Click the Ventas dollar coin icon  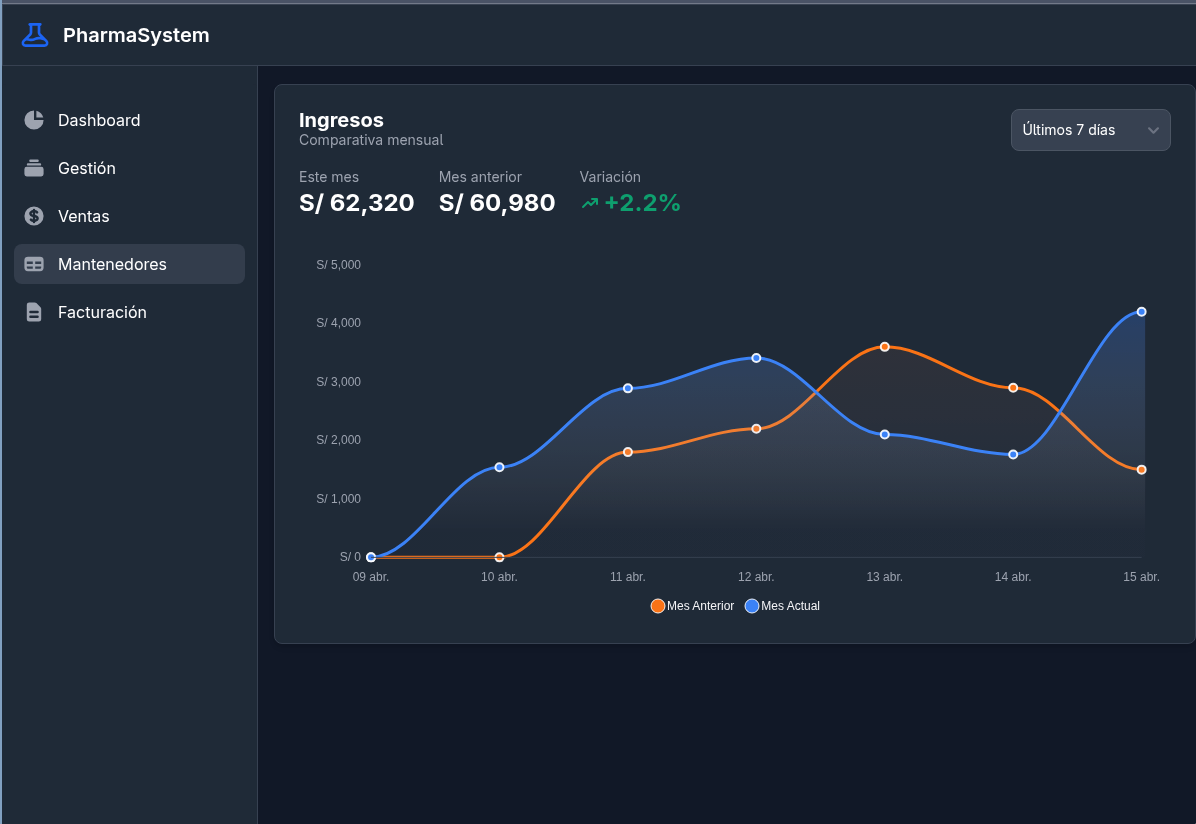pos(34,216)
